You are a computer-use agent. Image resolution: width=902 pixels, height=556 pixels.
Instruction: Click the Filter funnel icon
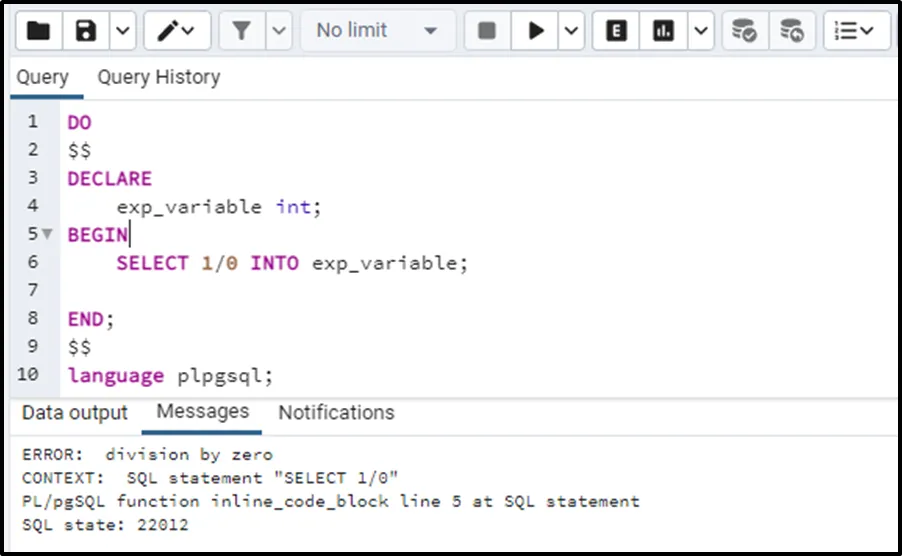pyautogui.click(x=241, y=31)
